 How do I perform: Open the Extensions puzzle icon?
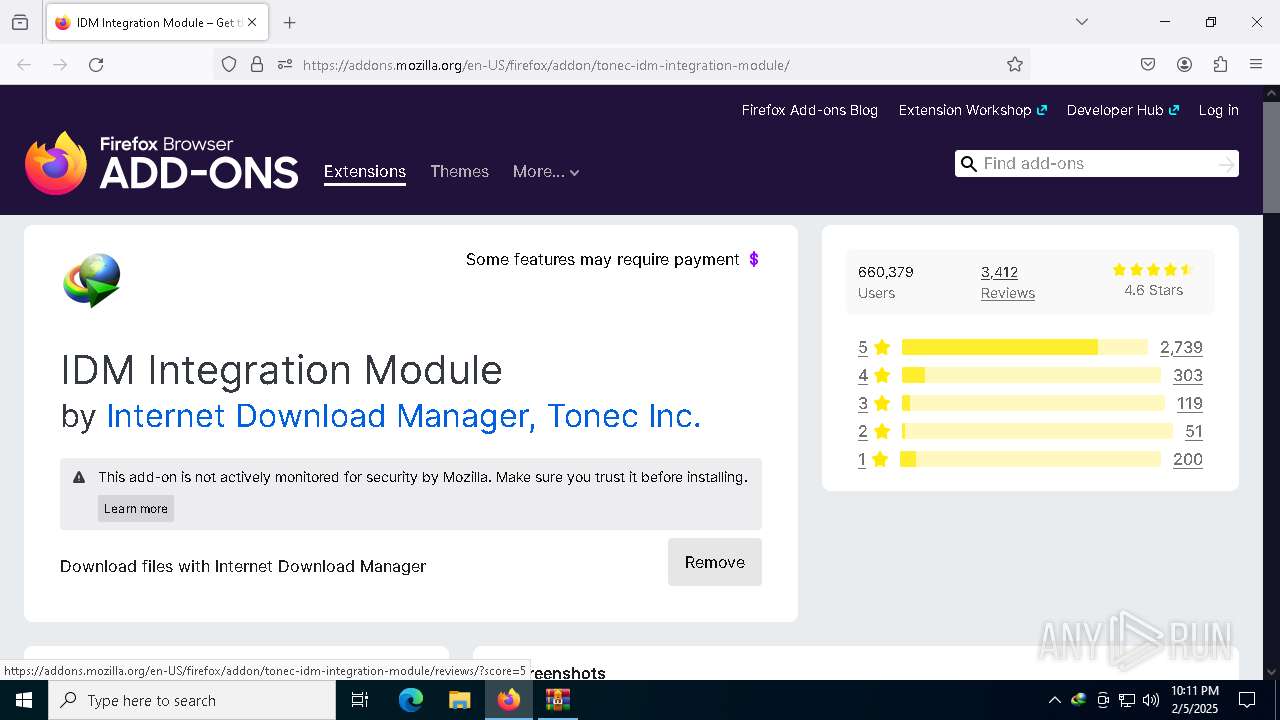pyautogui.click(x=1220, y=65)
